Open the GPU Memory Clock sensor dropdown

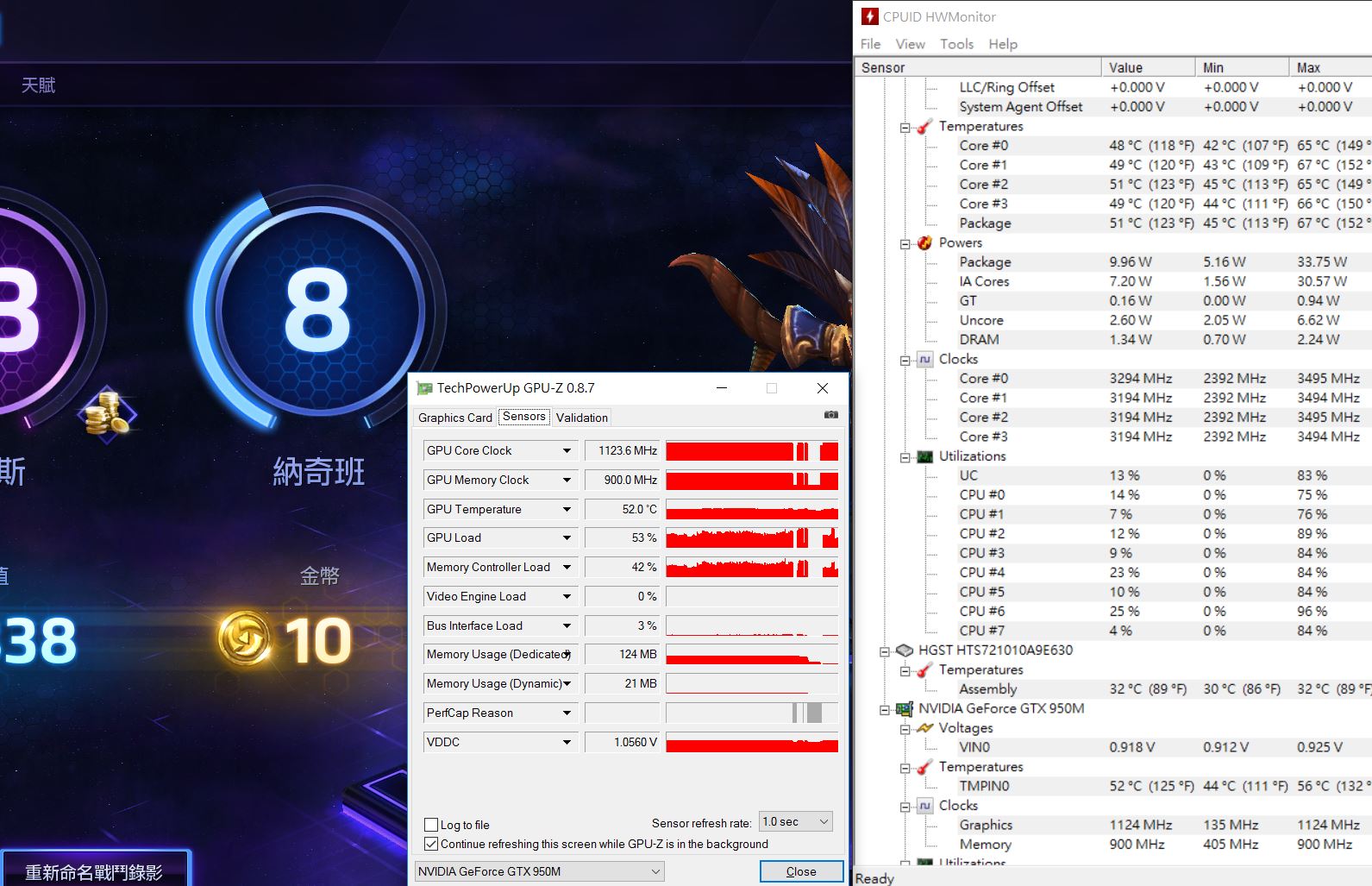click(x=567, y=480)
